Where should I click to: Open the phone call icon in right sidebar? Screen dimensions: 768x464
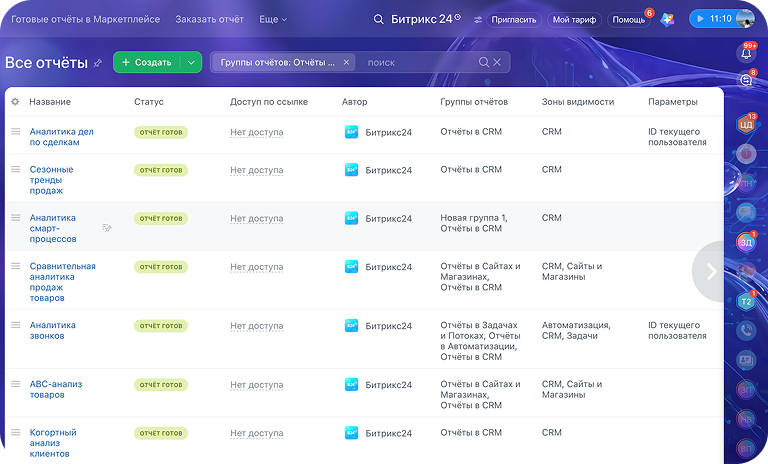pos(746,331)
